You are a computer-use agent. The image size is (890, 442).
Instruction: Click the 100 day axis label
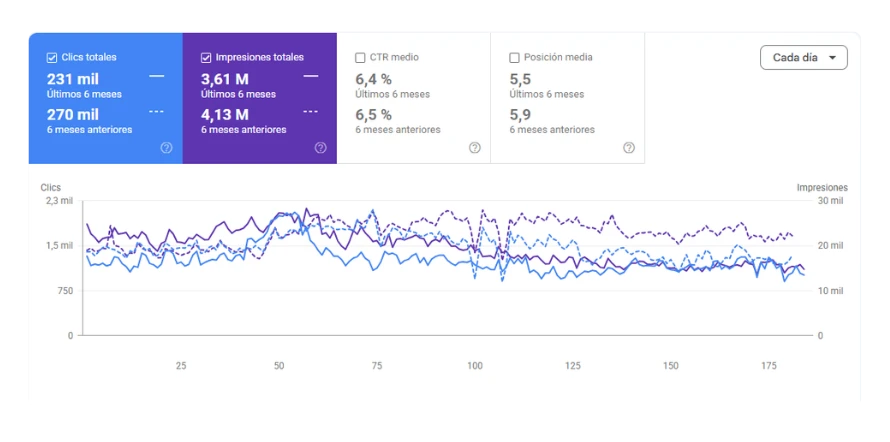[475, 366]
